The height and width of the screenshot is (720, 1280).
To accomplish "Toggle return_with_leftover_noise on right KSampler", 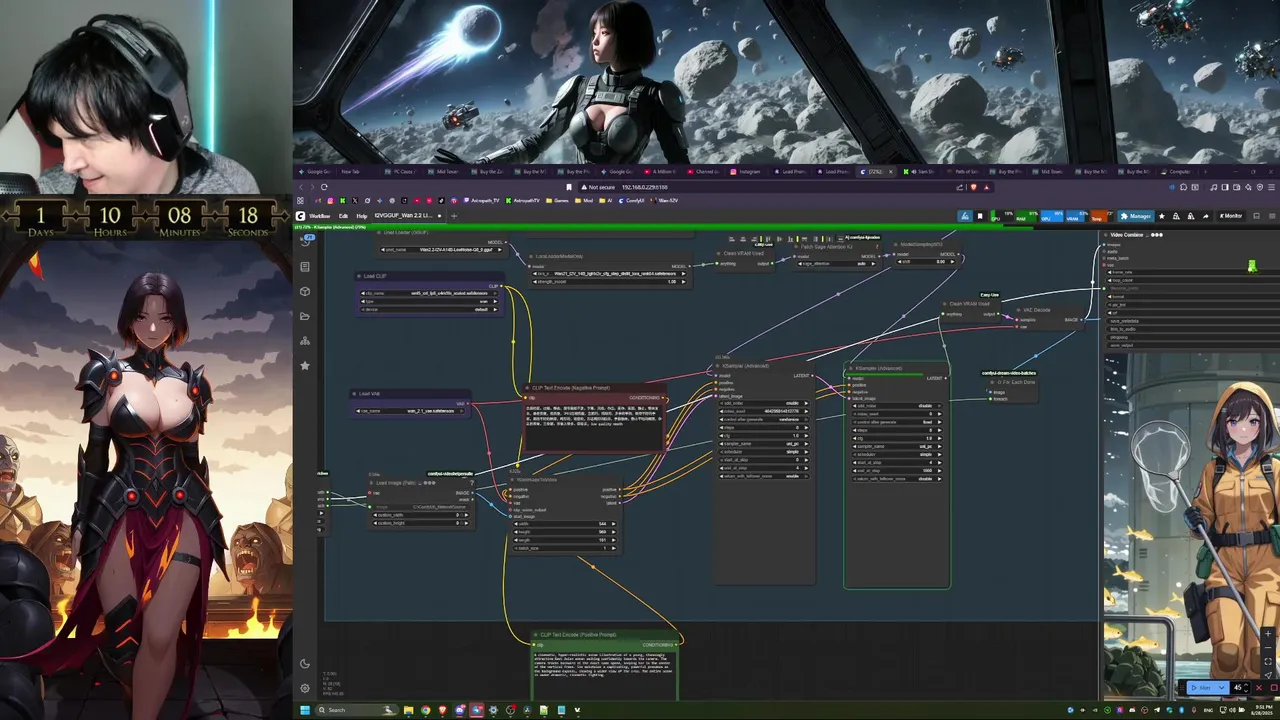I will 897,479.
